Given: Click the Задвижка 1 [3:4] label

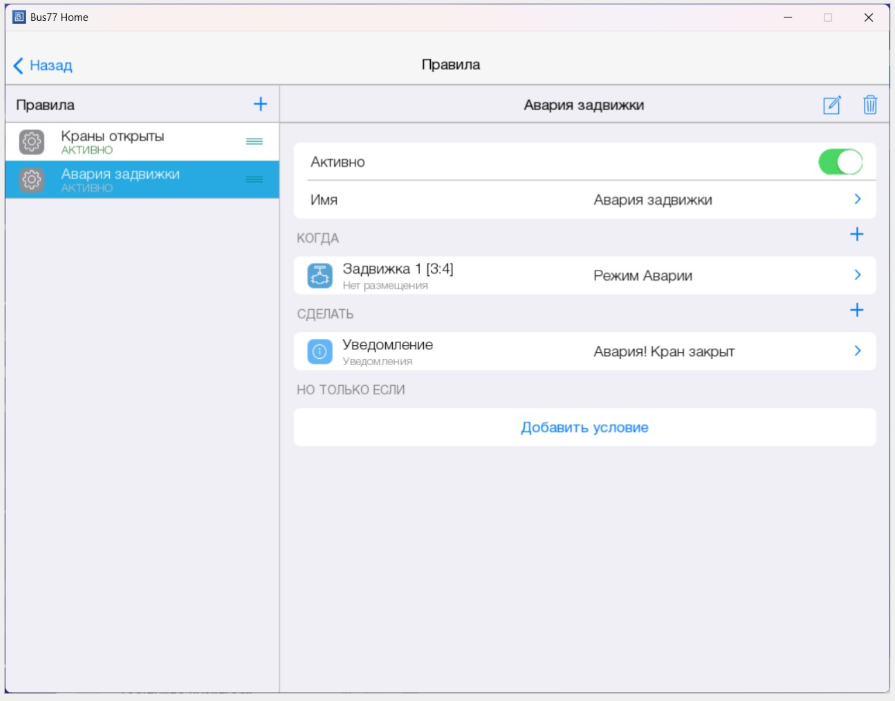Looking at the screenshot, I should point(398,269).
